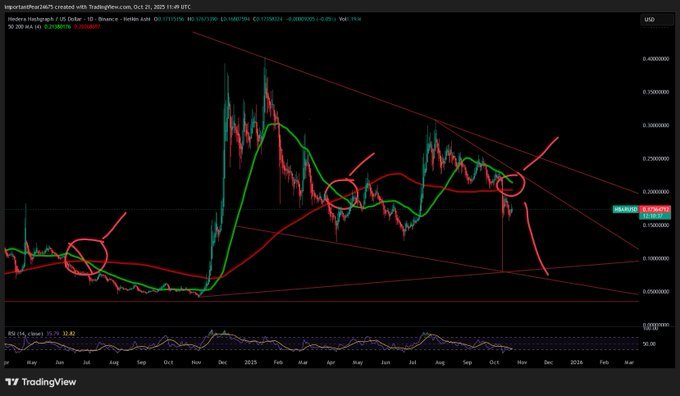Viewport: 680px width, 396px height.
Task: Click the 2026 label on time axis
Action: coord(576,362)
